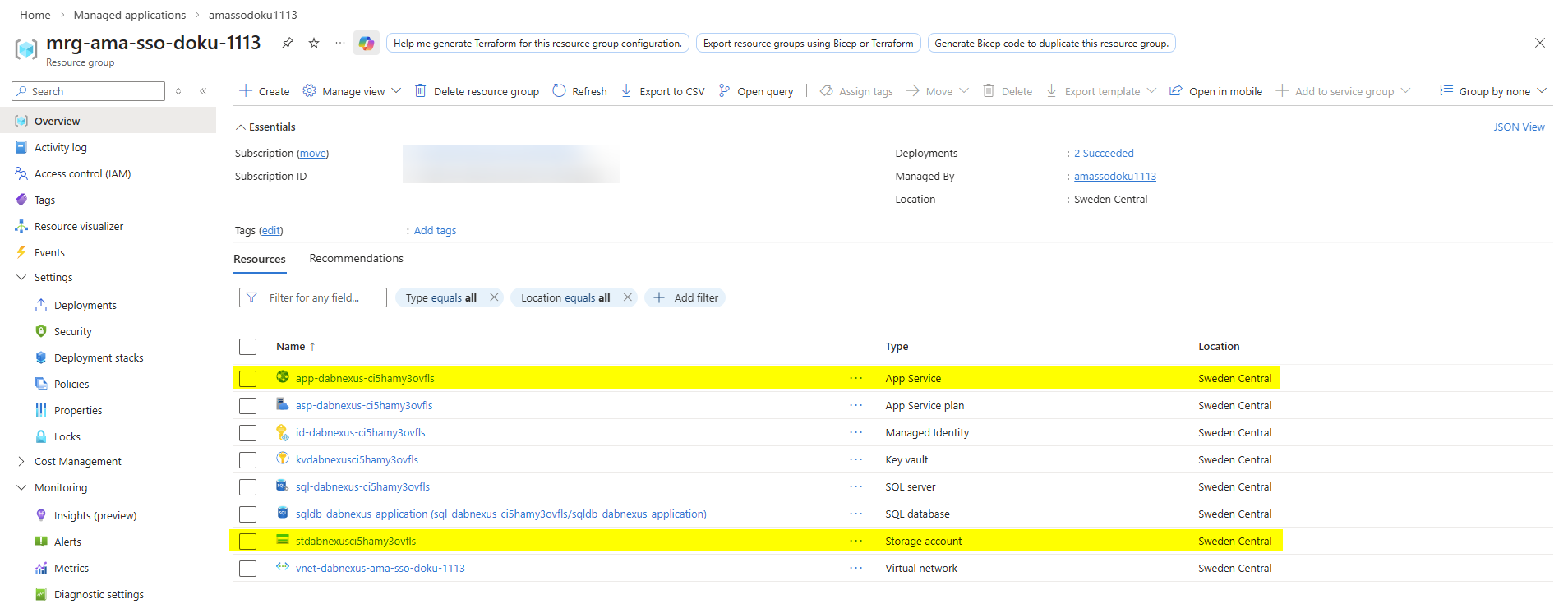Expand the Cost Management menu group
The height and width of the screenshot is (613, 1568).
tap(21, 462)
